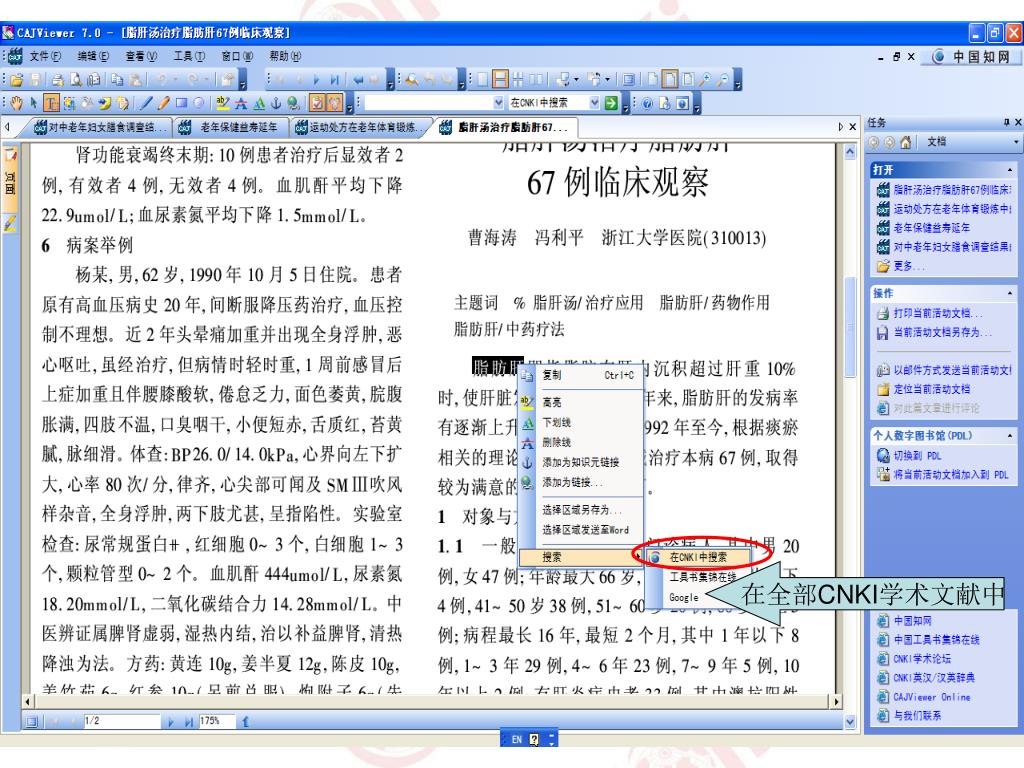Open the 中国知网 link in task pane
1024x768 pixels.
[912, 620]
